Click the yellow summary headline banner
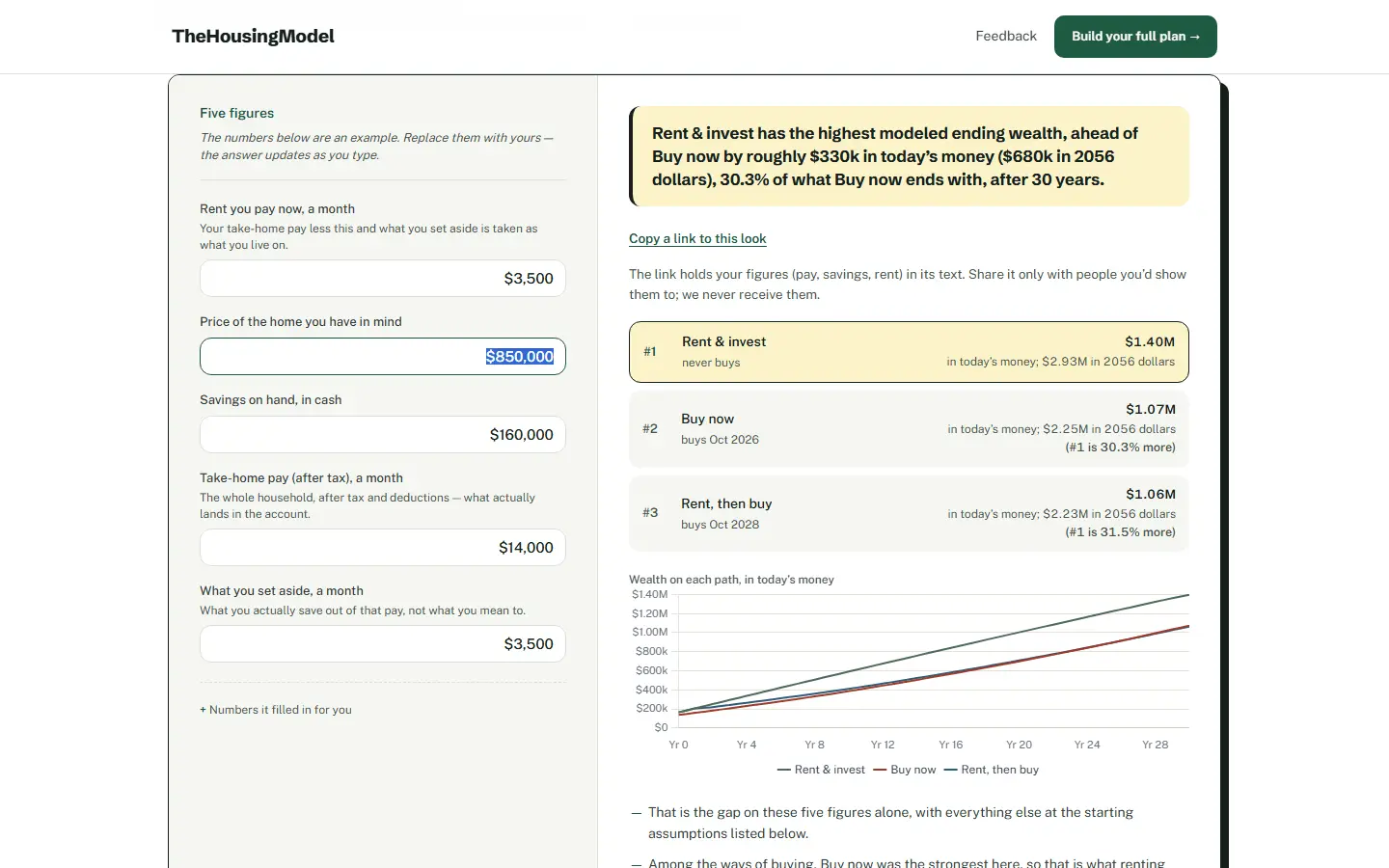Viewport: 1389px width, 868px height. coord(909,156)
